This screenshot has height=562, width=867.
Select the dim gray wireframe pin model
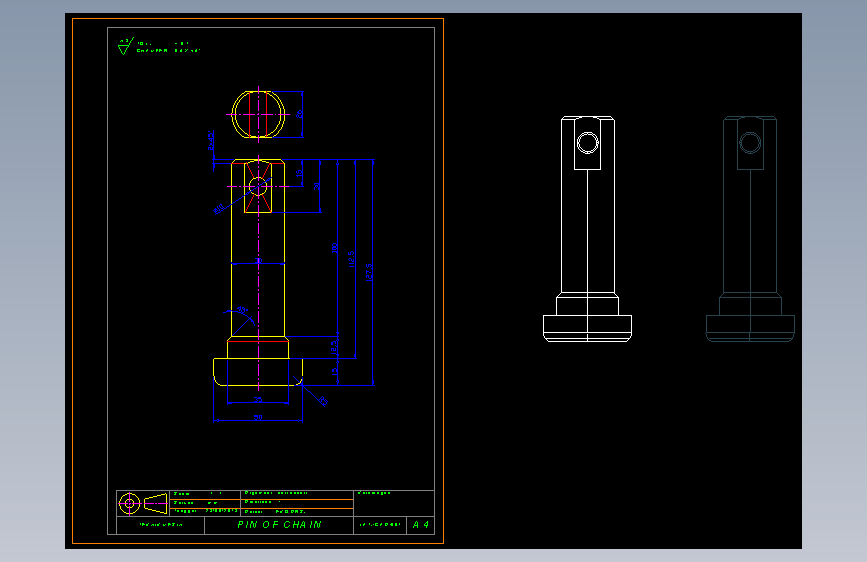[x=750, y=229]
